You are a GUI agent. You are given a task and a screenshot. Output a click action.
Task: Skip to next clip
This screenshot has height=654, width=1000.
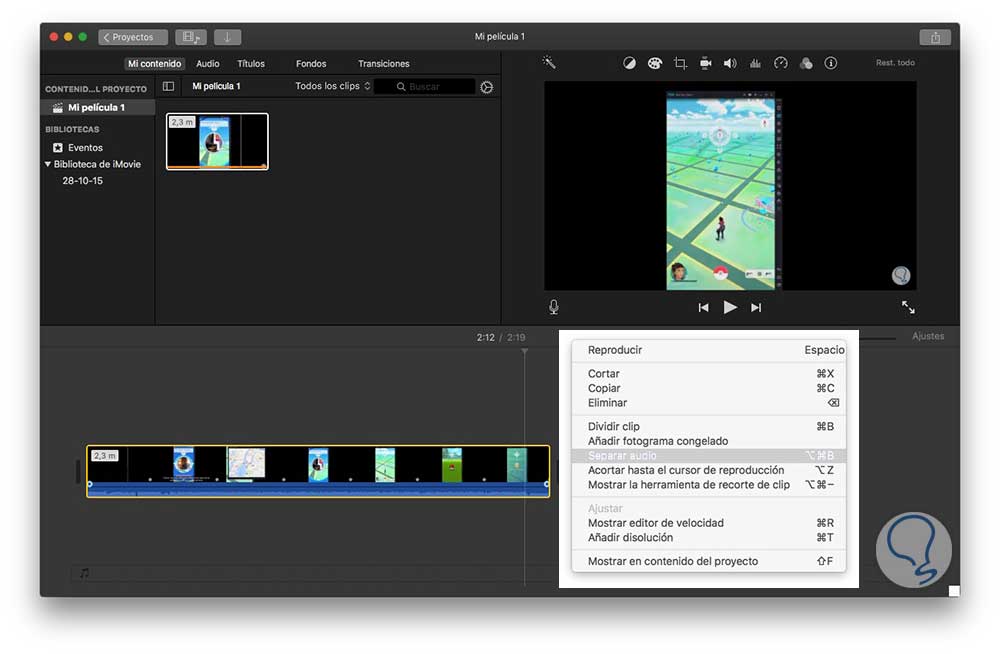point(756,308)
